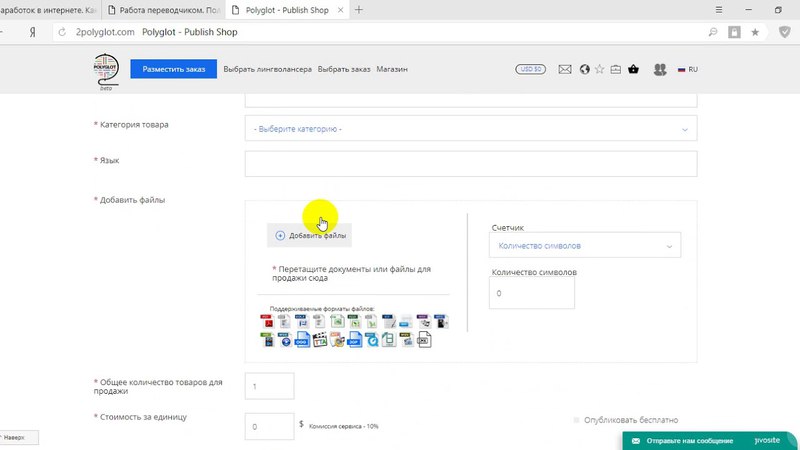Enable the 'Опубликовать бесплатно' checkbox
This screenshot has width=800, height=450.
click(577, 421)
